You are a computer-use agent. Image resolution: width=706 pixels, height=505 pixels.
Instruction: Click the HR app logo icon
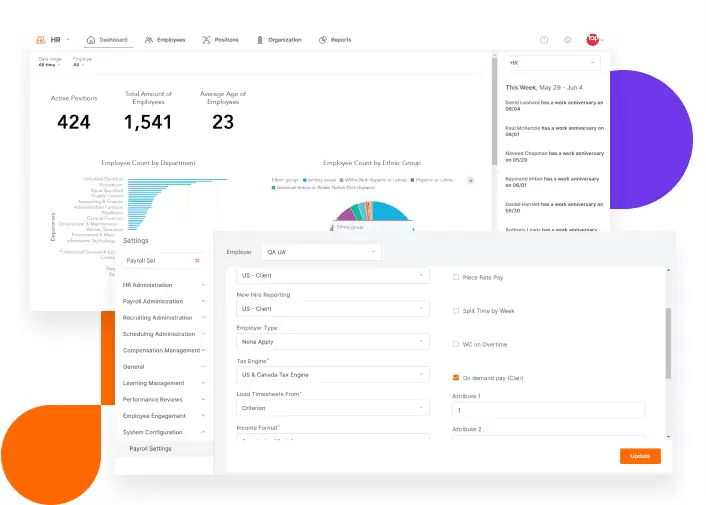pos(41,40)
